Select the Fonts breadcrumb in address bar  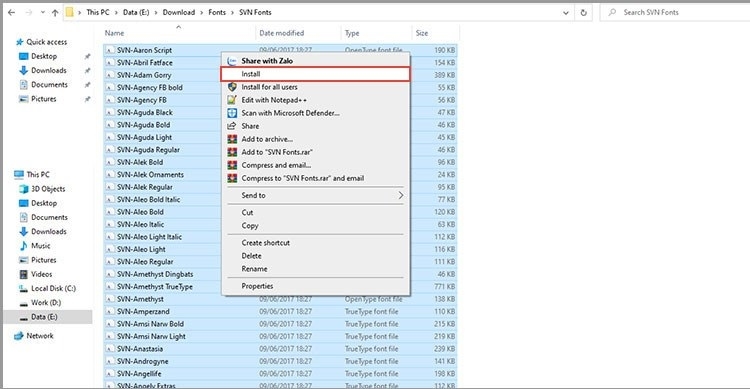(x=217, y=12)
